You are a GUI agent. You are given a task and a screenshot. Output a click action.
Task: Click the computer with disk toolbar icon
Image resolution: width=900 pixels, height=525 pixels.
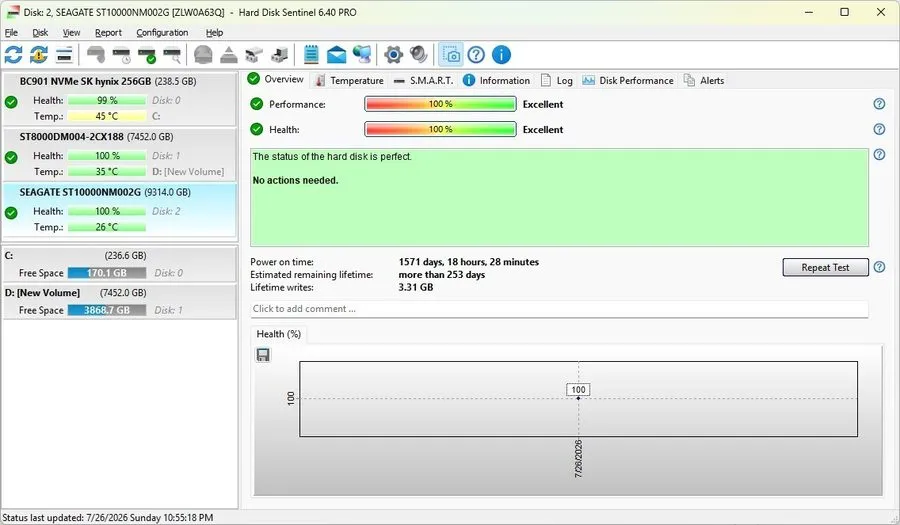[279, 55]
